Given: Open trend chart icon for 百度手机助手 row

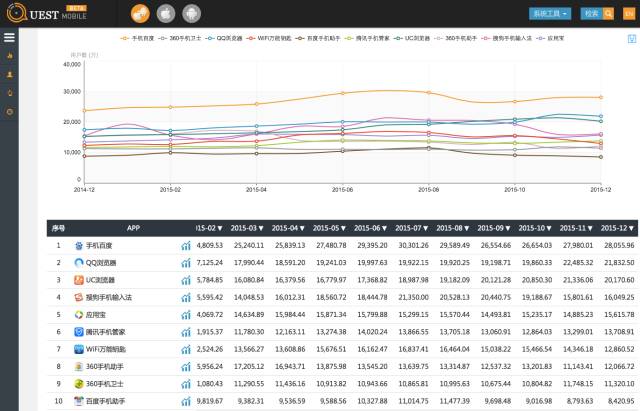Looking at the screenshot, I should (186, 401).
